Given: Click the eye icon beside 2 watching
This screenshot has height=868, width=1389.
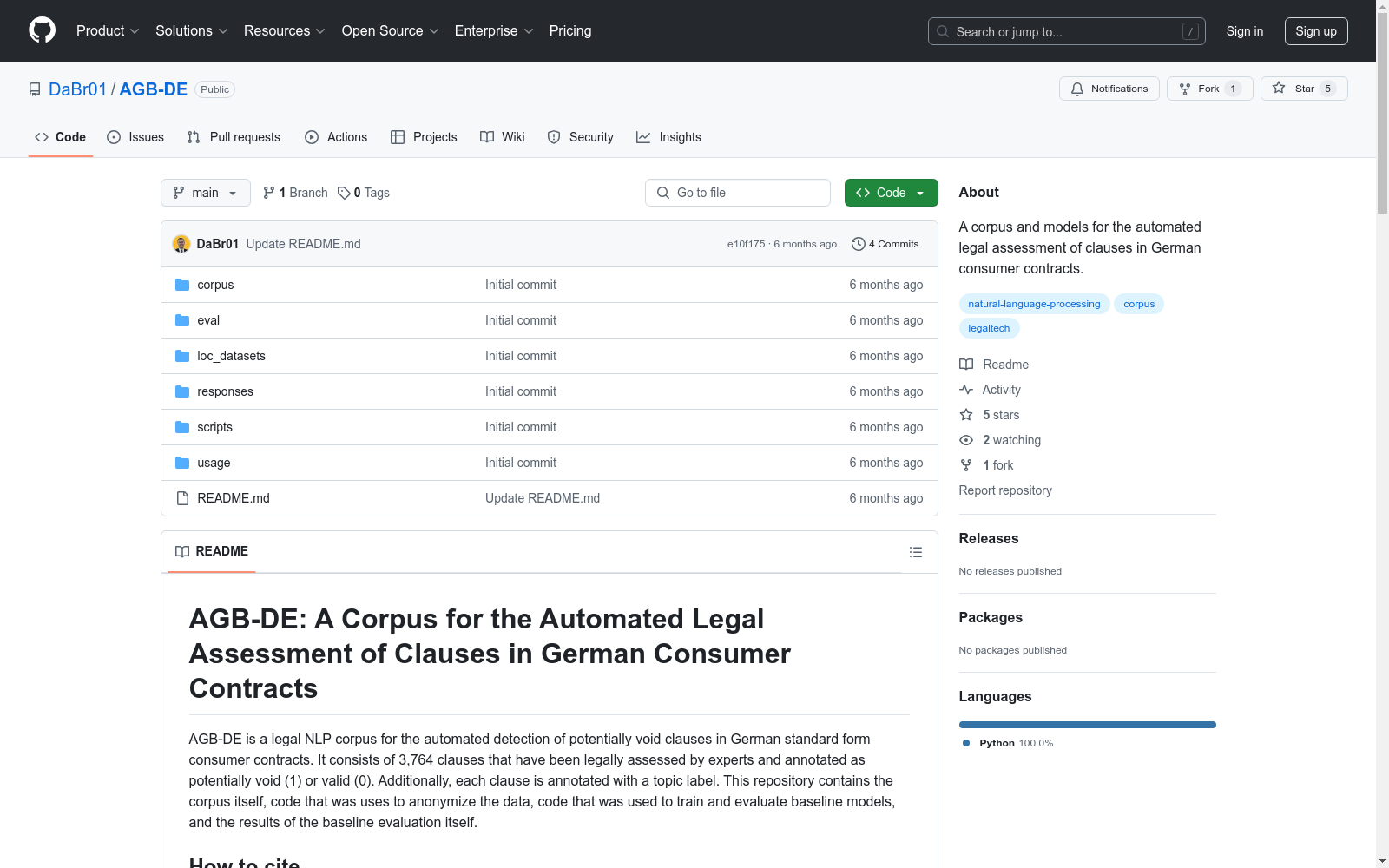Looking at the screenshot, I should coord(966,440).
